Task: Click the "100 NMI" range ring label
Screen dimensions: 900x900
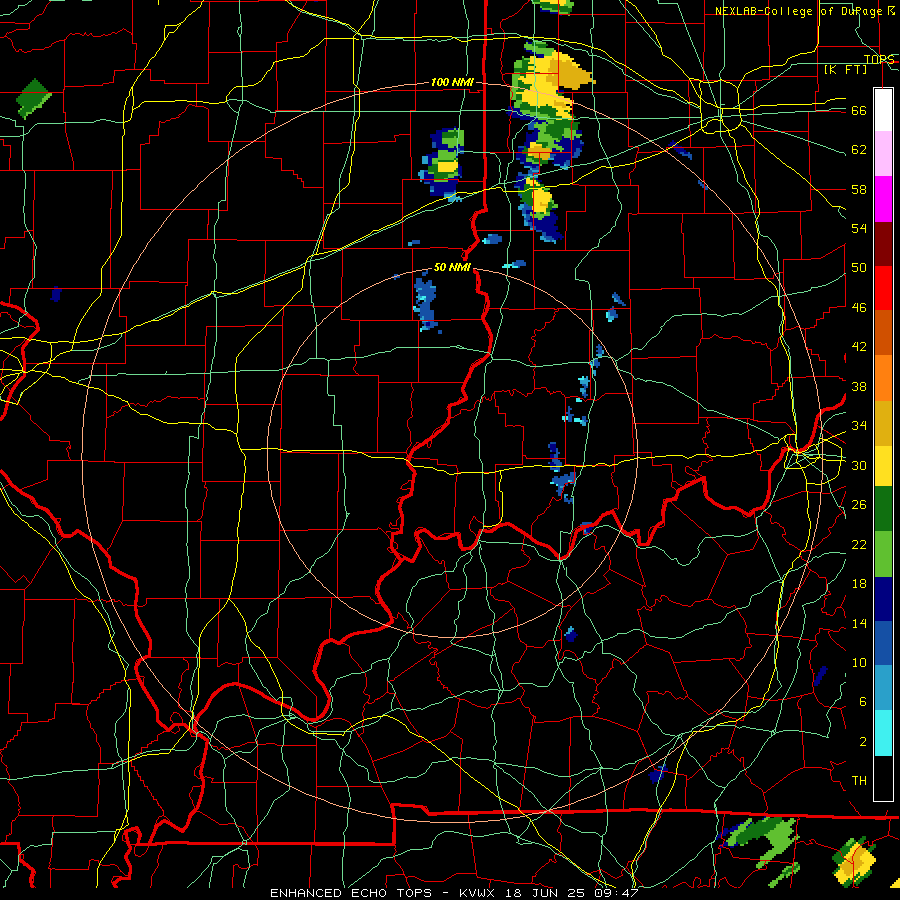Action: click(x=452, y=83)
